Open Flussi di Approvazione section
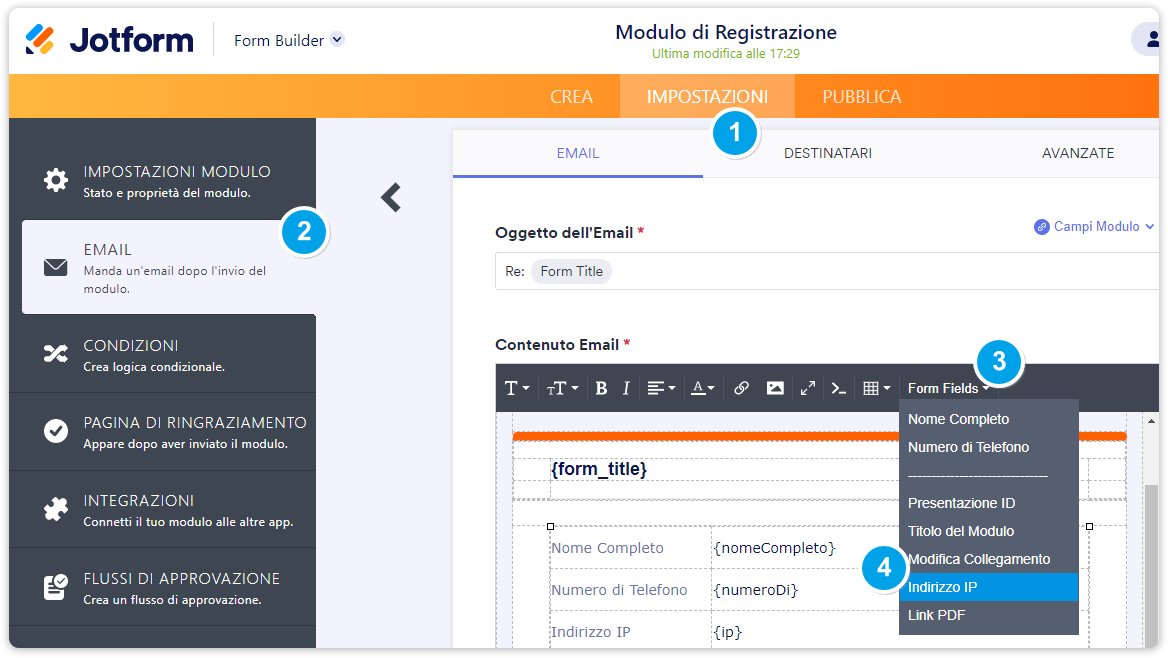 coord(163,587)
